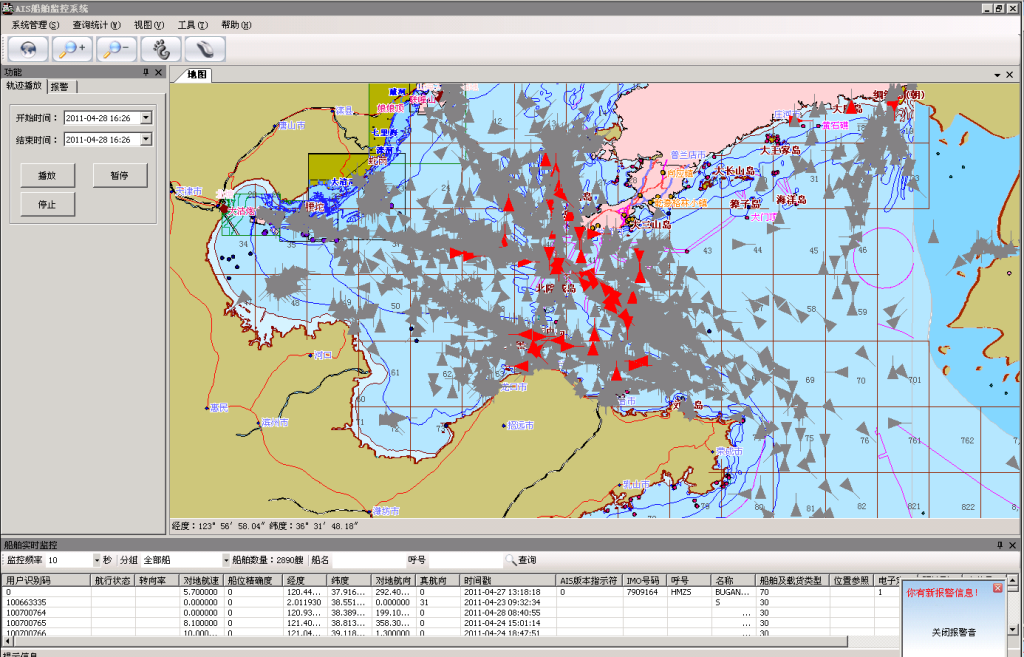
Task: Pin the 功能 side panel
Action: pyautogui.click(x=146, y=72)
